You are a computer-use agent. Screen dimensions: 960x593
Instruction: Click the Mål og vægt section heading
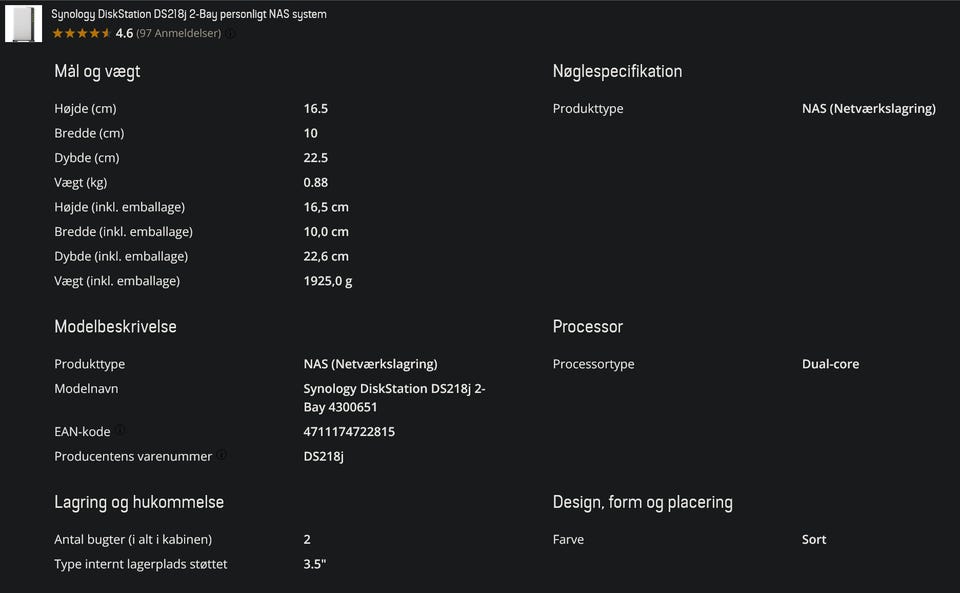[97, 71]
